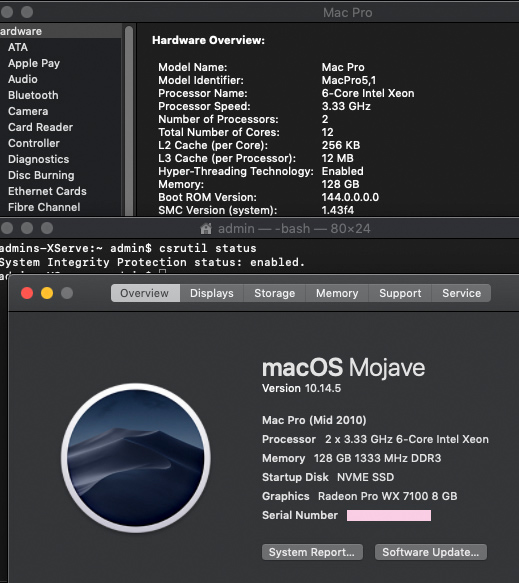519x583 pixels.
Task: Click the SMC Version value 1.43f4
Action: pos(338,210)
